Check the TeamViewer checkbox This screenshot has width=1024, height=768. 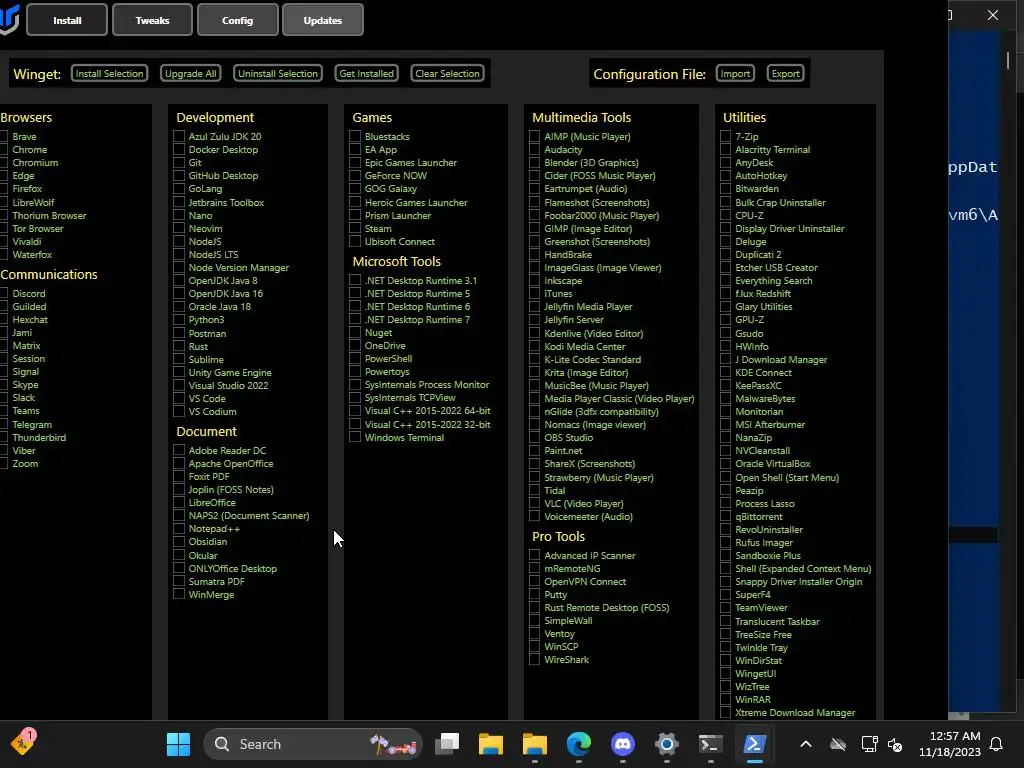click(x=726, y=607)
